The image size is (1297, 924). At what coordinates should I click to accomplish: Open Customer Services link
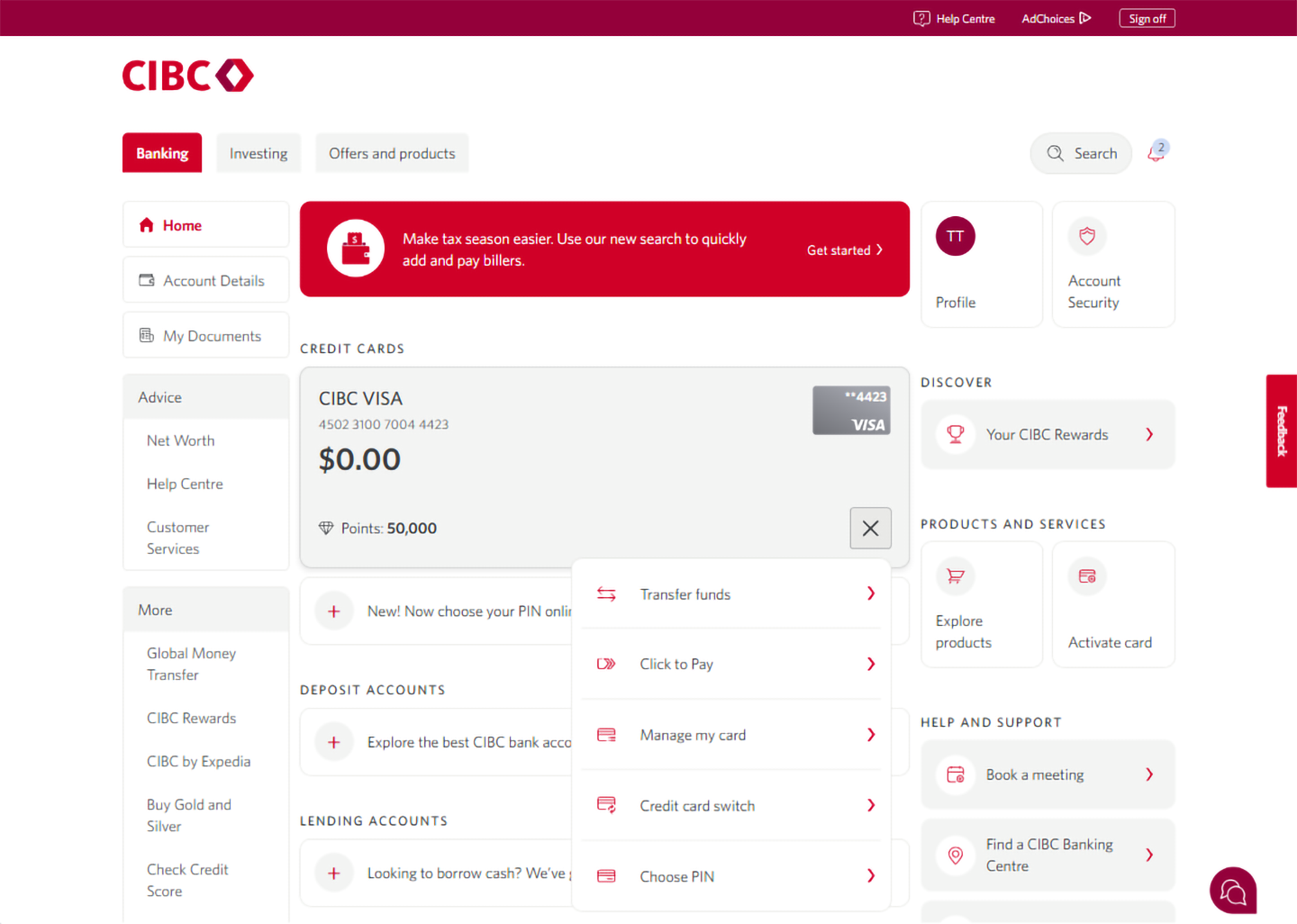177,538
